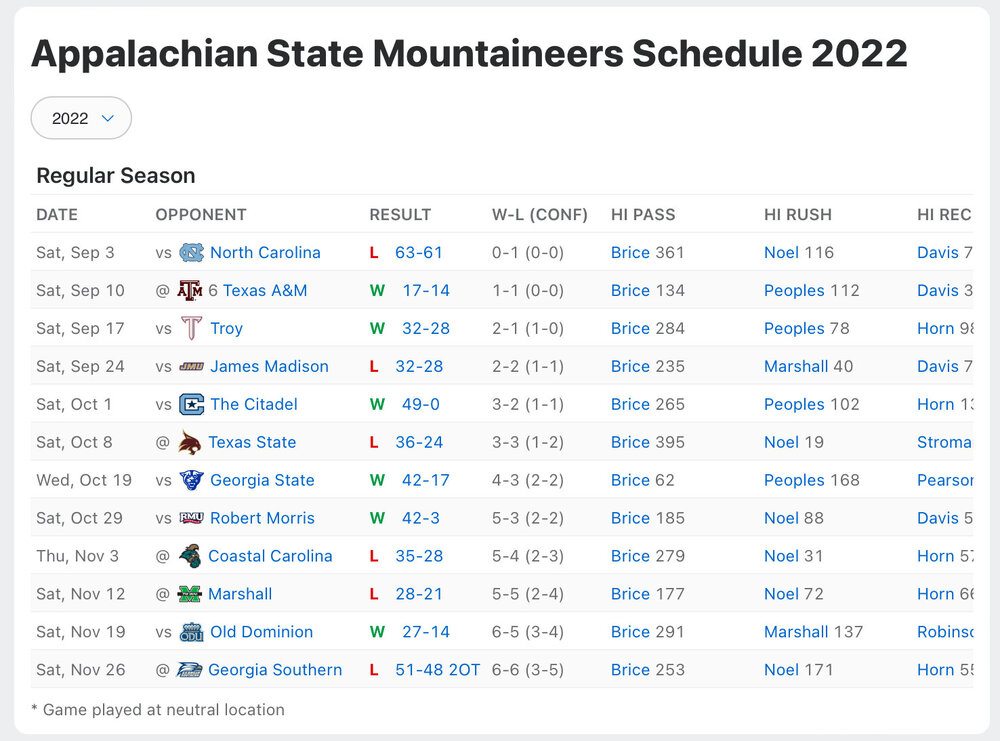Click the Georgia State panther logo
The height and width of the screenshot is (741, 1000).
[191, 481]
